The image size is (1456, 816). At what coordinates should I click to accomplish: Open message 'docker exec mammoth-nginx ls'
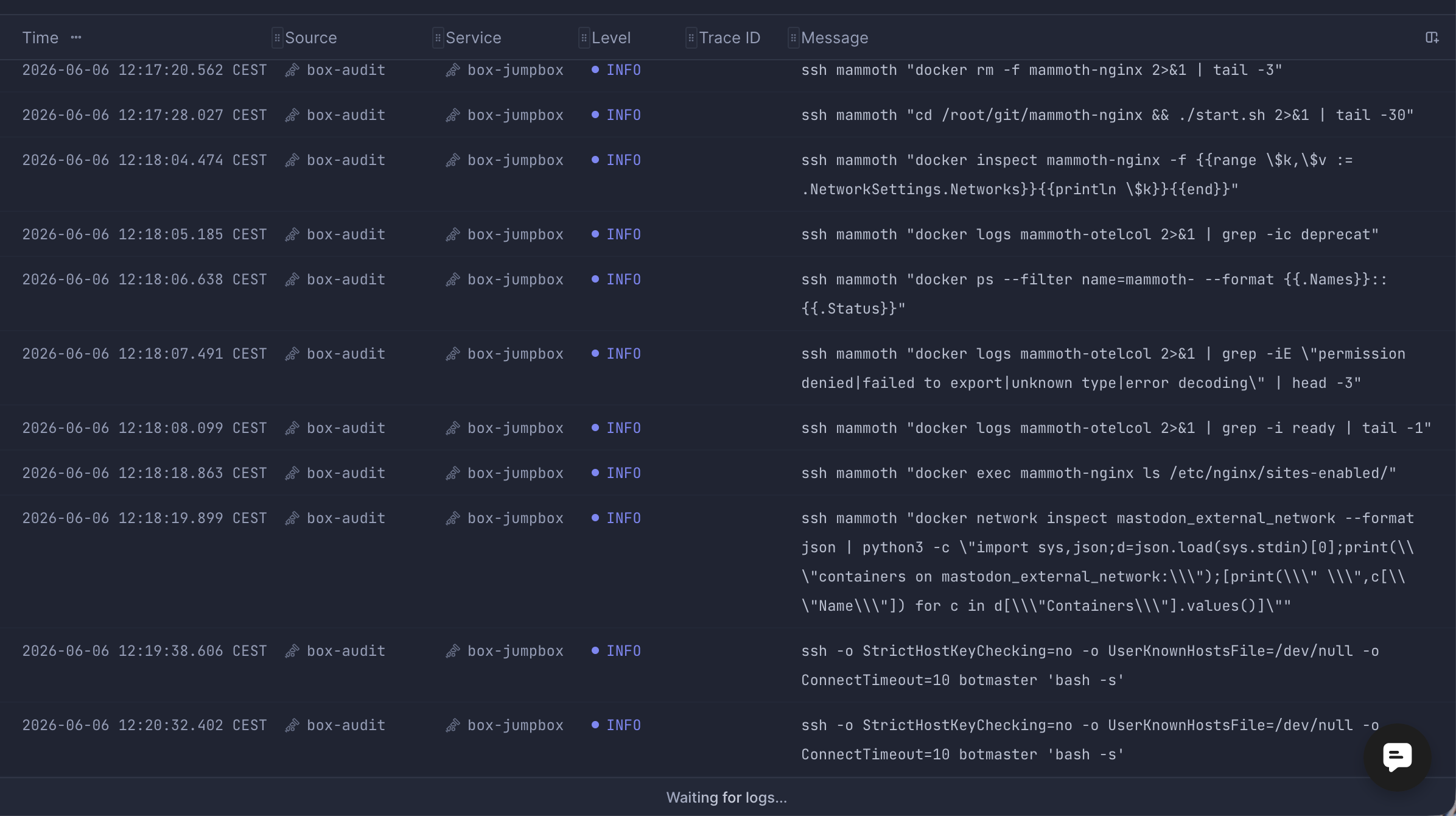[x=1098, y=473]
